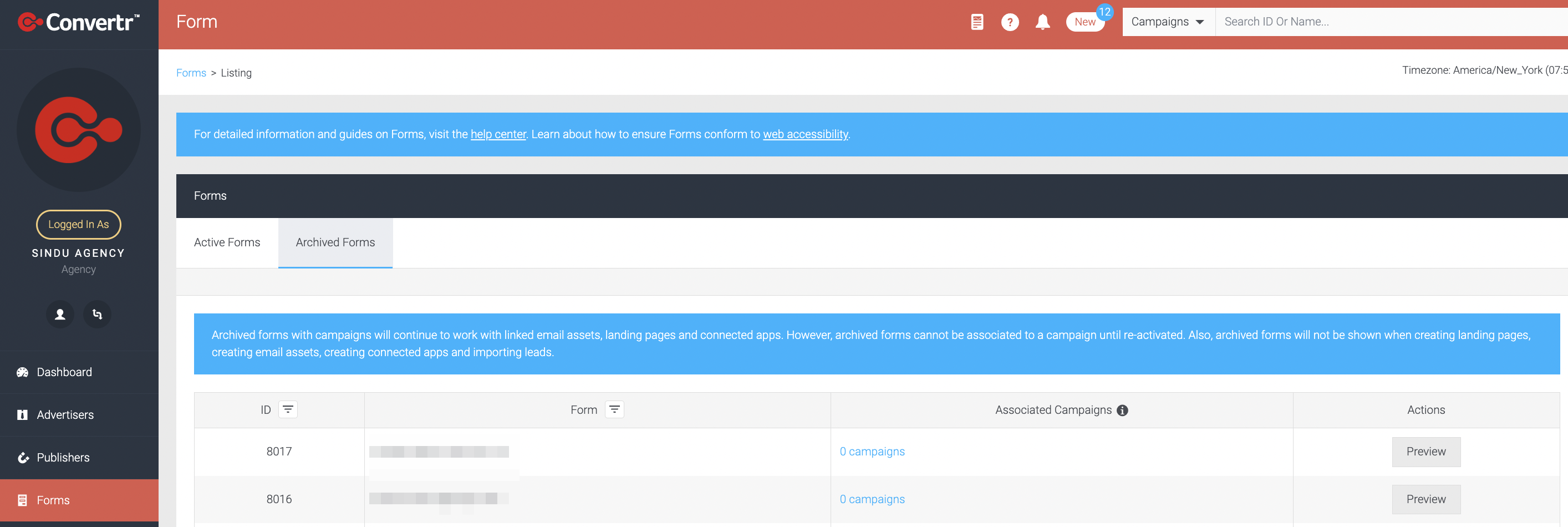Open Publishers in the sidebar
1568x527 pixels.
pyautogui.click(x=79, y=458)
